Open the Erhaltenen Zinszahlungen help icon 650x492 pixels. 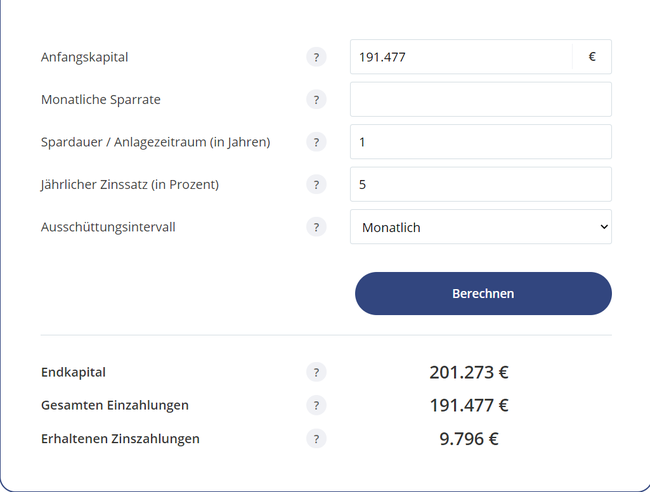pos(316,439)
